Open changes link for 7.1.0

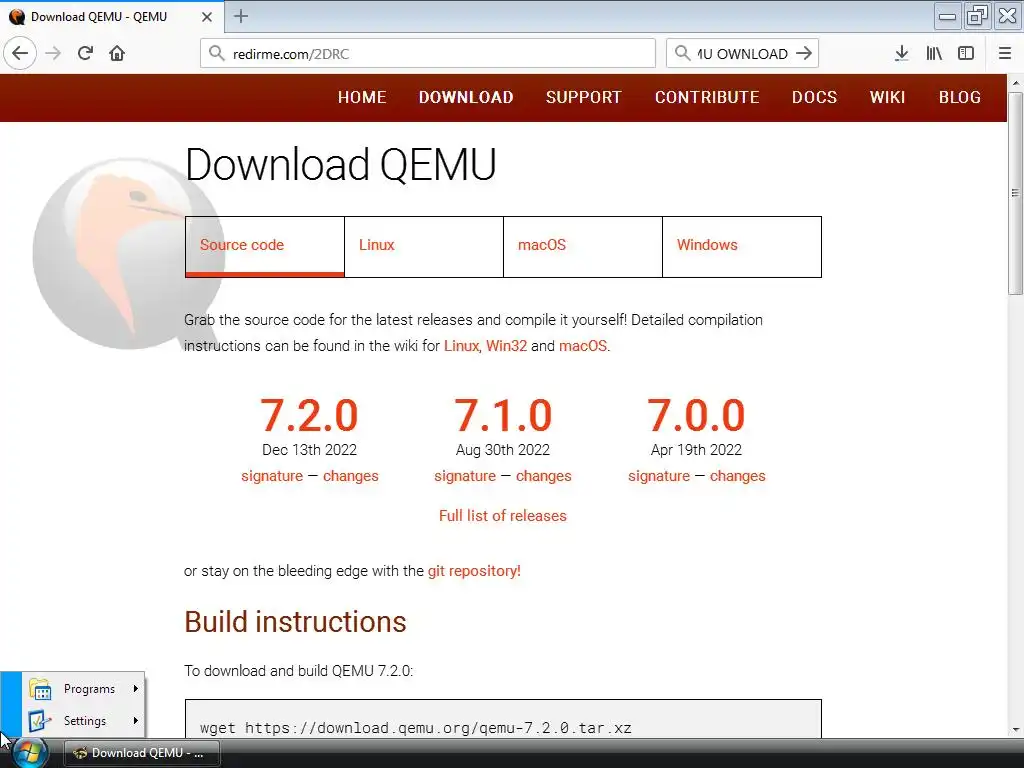[543, 476]
